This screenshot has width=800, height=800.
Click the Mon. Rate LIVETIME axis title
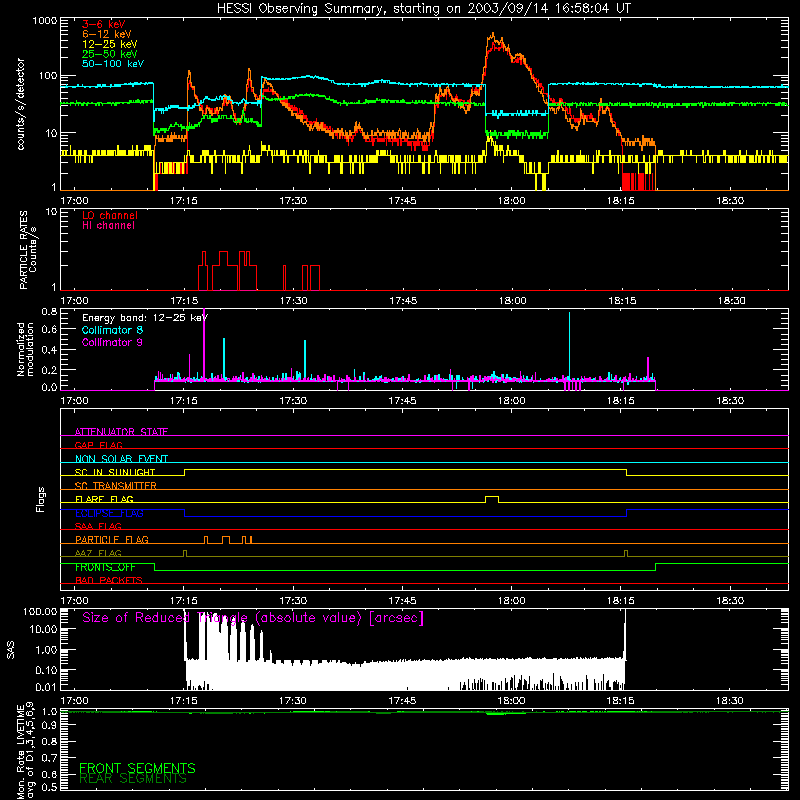(26, 752)
